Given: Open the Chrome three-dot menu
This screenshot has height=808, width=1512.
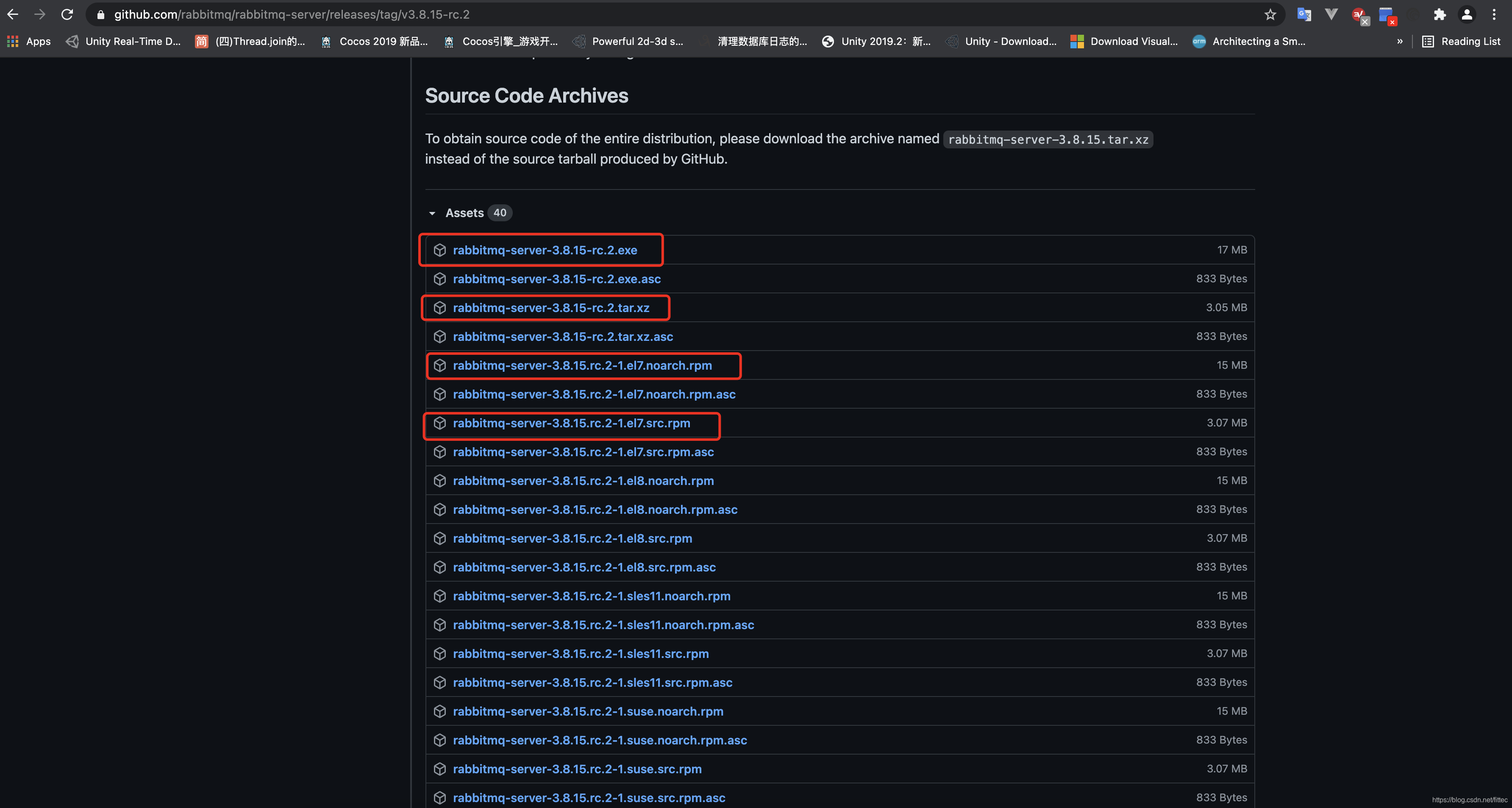Looking at the screenshot, I should pyautogui.click(x=1494, y=15).
